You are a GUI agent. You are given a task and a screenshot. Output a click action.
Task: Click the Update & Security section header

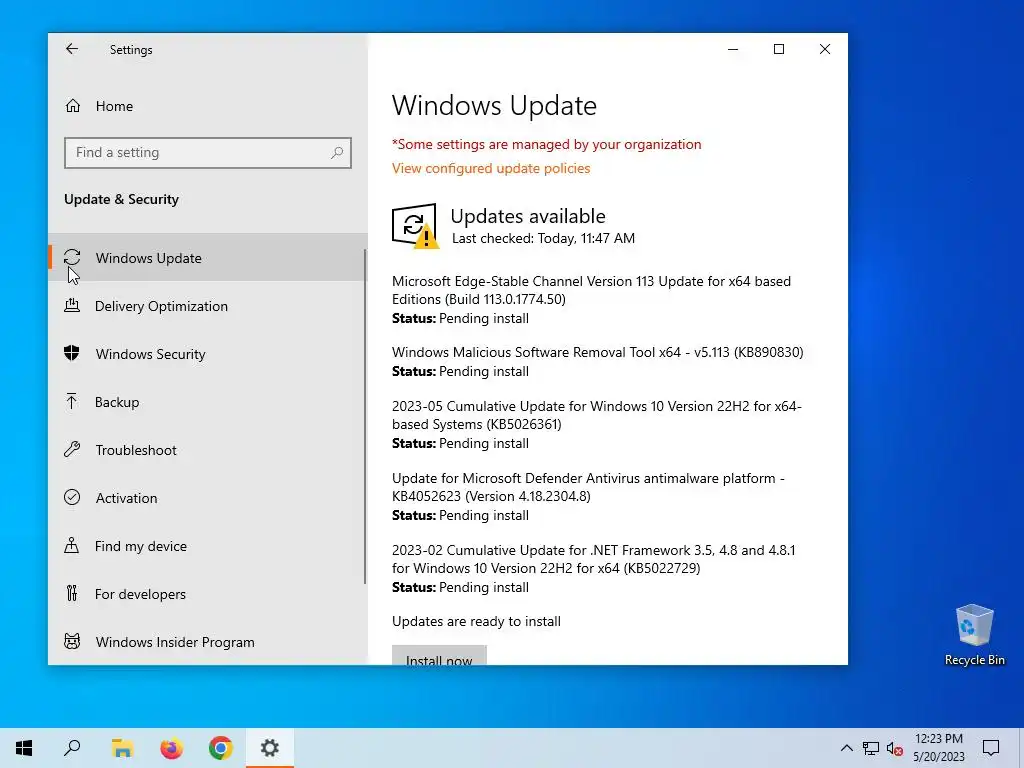click(121, 199)
